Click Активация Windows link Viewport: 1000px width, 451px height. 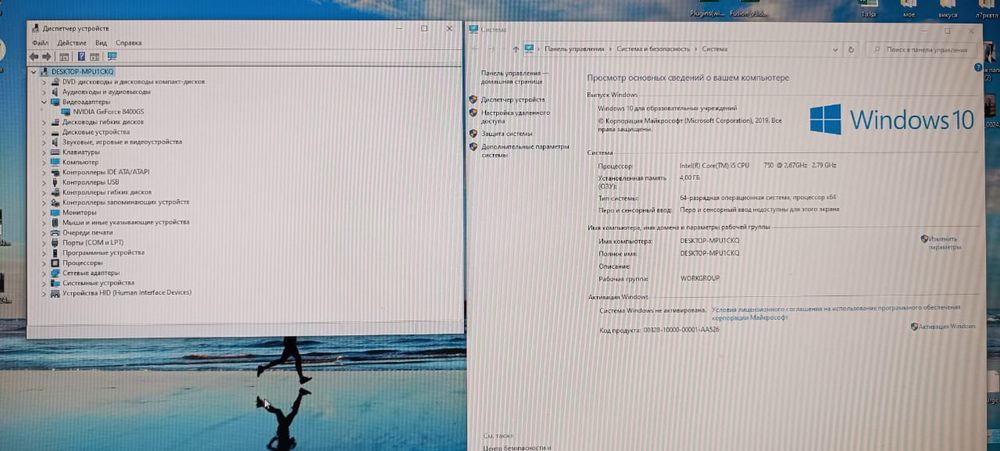click(x=946, y=326)
